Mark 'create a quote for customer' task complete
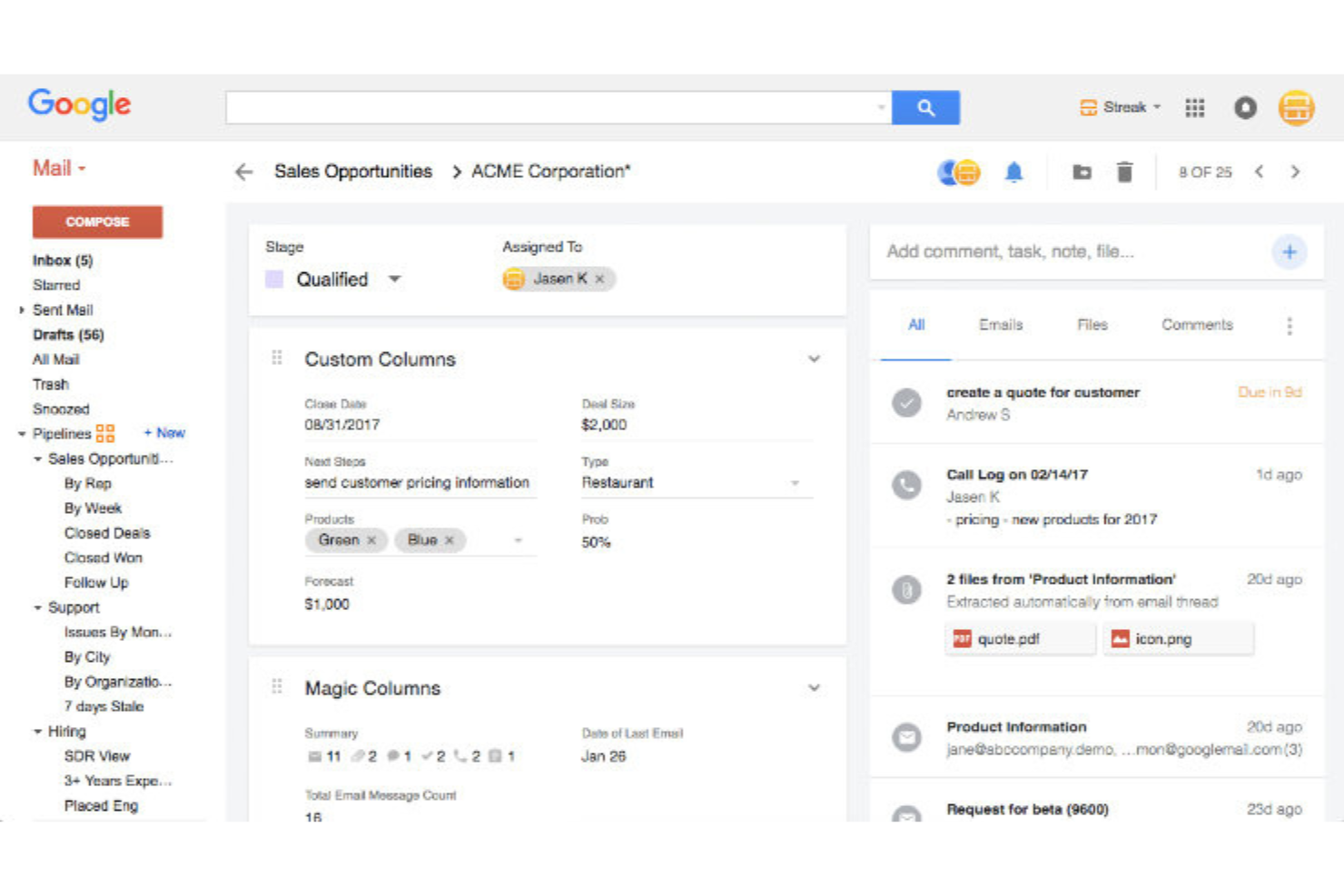This screenshot has height=896, width=1344. click(906, 403)
